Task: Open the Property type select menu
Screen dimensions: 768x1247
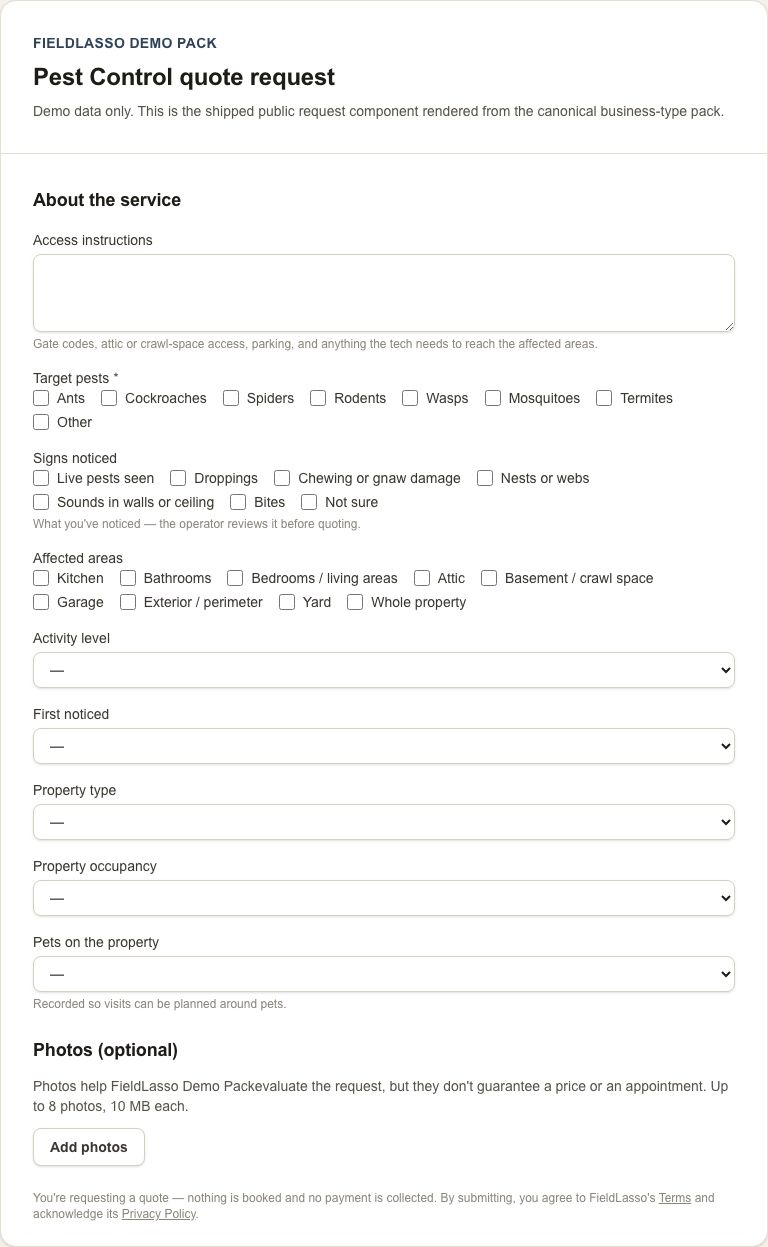Action: point(384,822)
